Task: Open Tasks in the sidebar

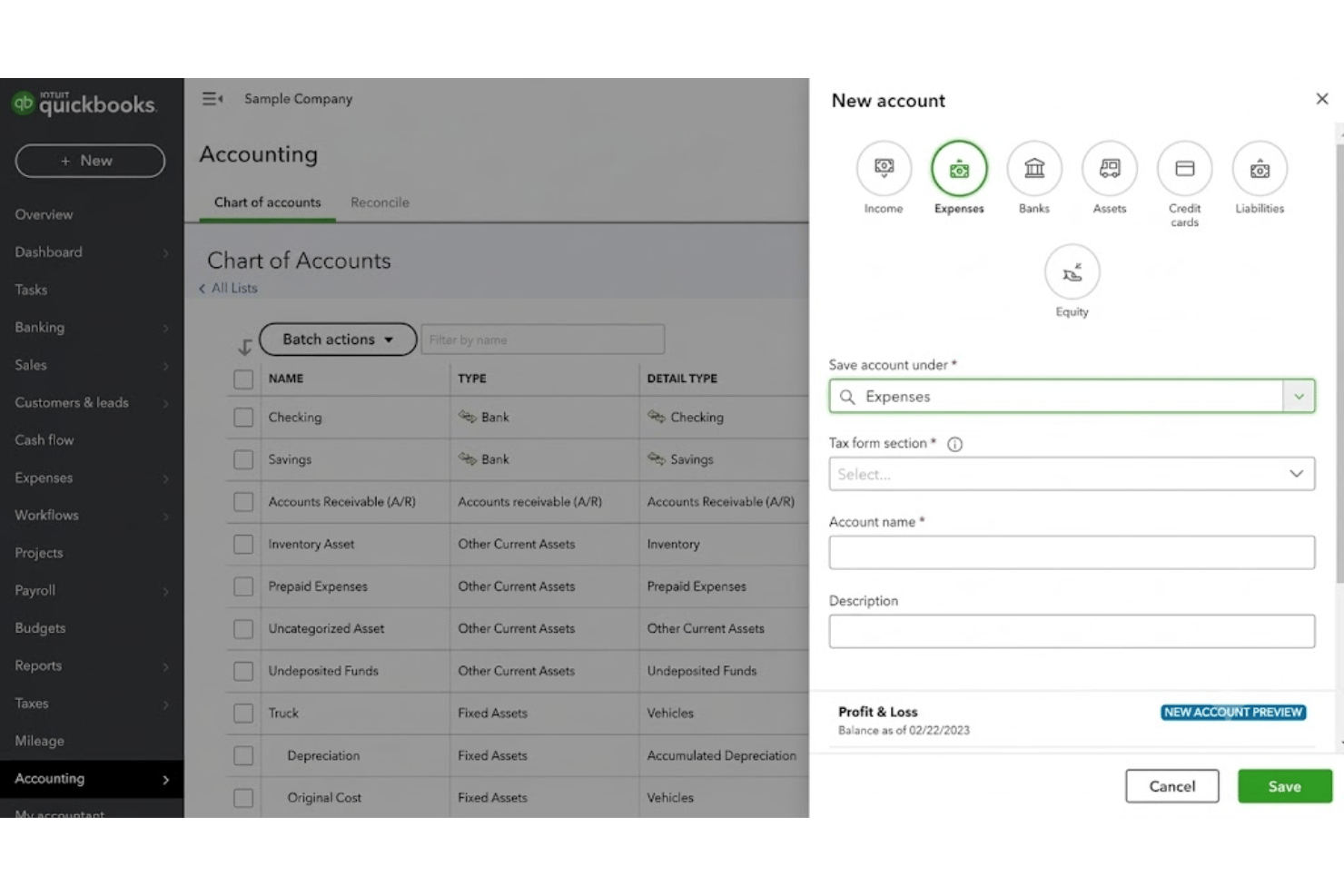Action: coord(31,290)
